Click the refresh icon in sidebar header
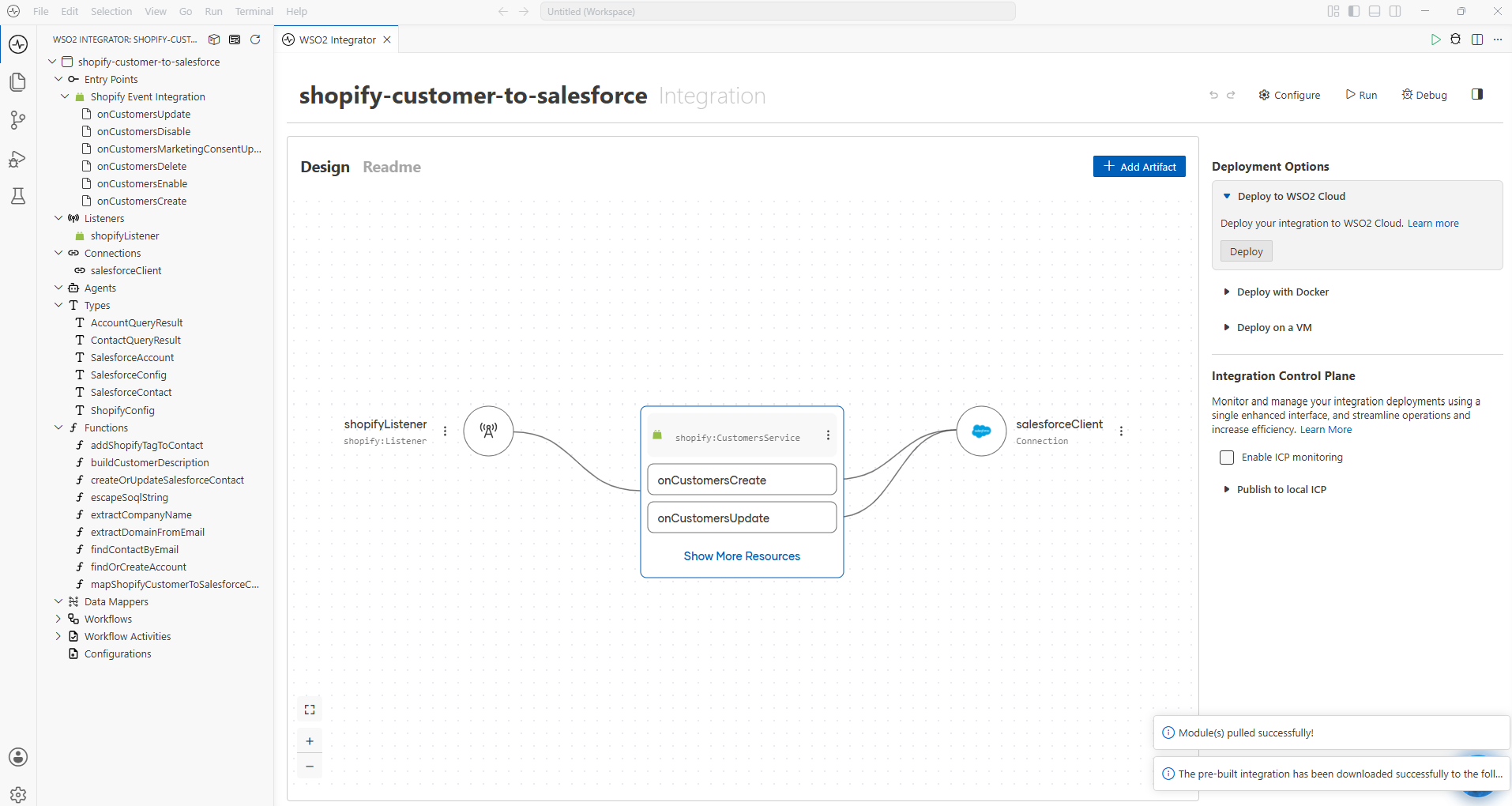Viewport: 1512px width, 806px height. (255, 40)
